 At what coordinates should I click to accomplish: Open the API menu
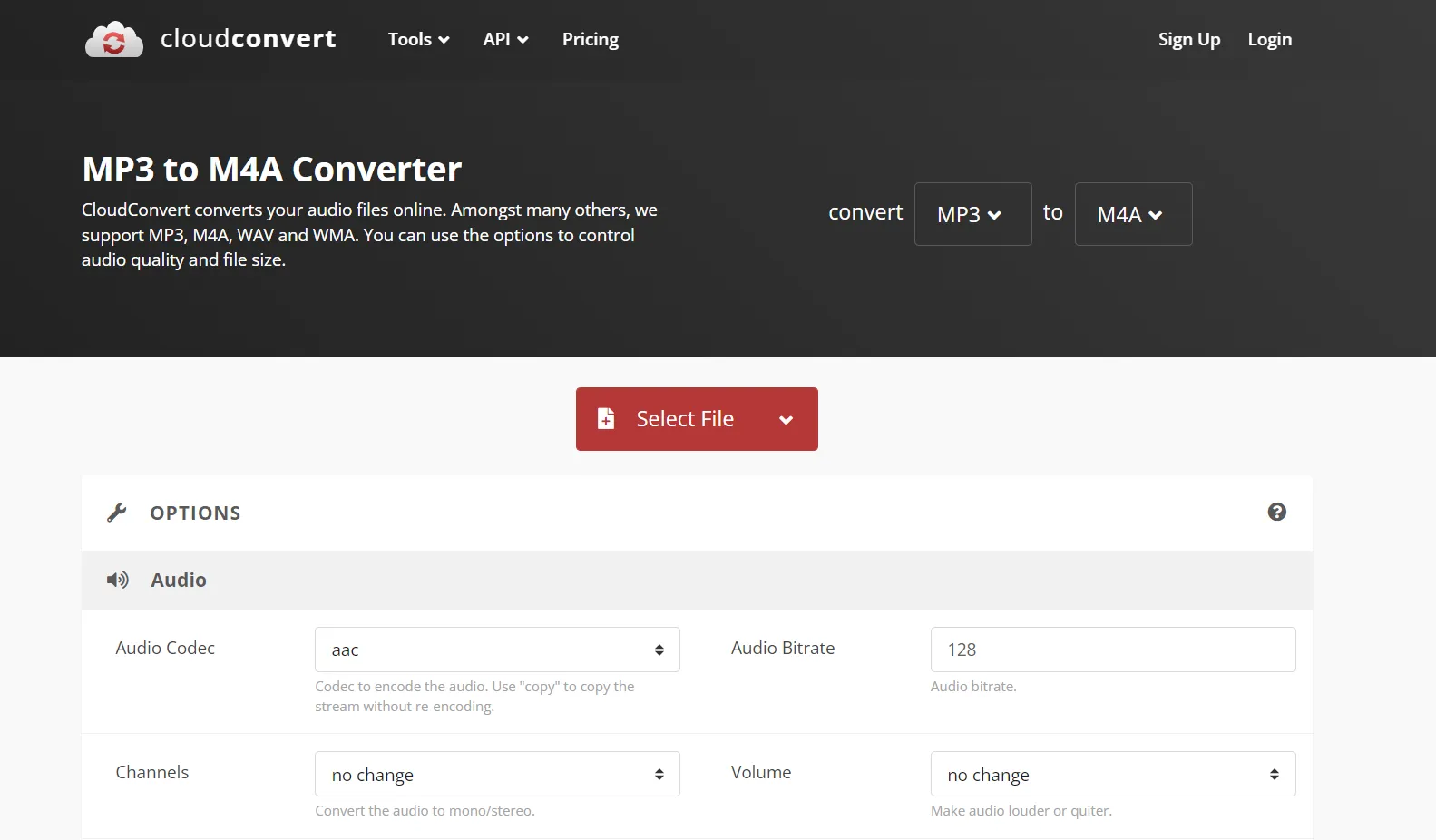click(x=505, y=40)
